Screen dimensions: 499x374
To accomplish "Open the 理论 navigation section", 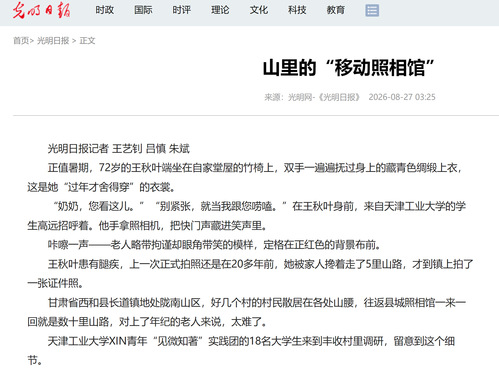I will pyautogui.click(x=220, y=10).
